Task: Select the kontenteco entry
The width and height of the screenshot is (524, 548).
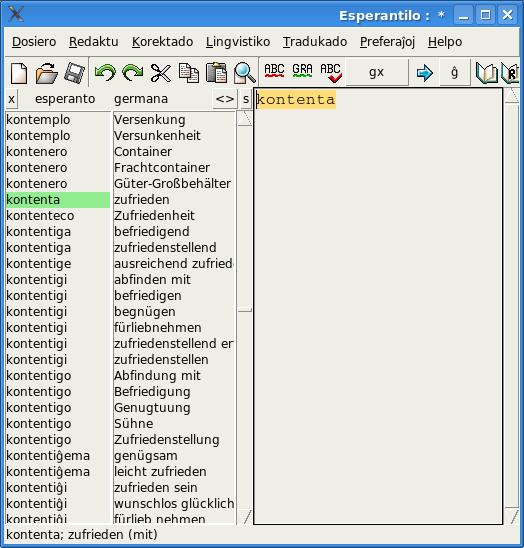Action: click(40, 216)
